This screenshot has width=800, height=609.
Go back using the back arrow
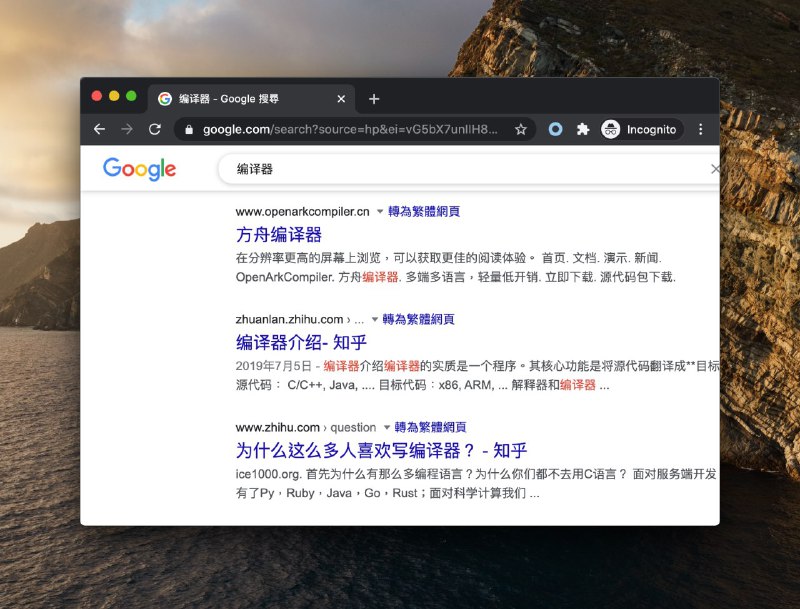tap(99, 129)
